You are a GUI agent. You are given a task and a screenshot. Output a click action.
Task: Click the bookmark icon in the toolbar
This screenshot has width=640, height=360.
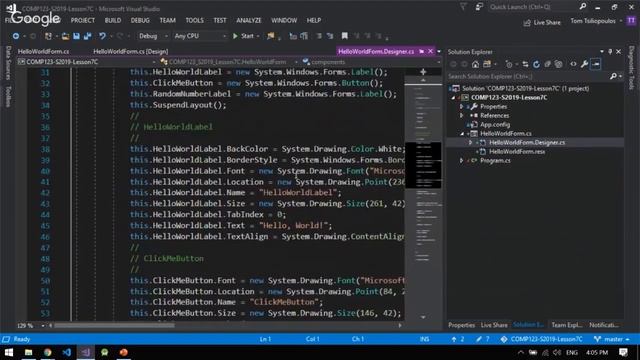pyautogui.click(x=345, y=36)
